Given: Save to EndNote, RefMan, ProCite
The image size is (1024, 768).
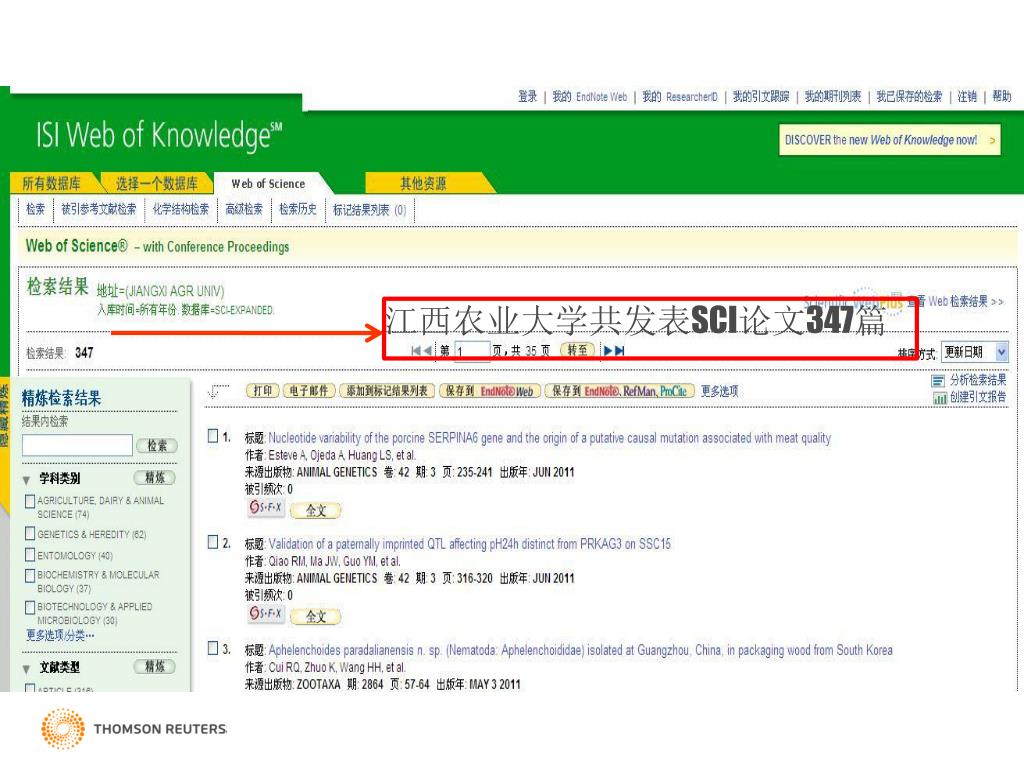Looking at the screenshot, I should click(619, 391).
